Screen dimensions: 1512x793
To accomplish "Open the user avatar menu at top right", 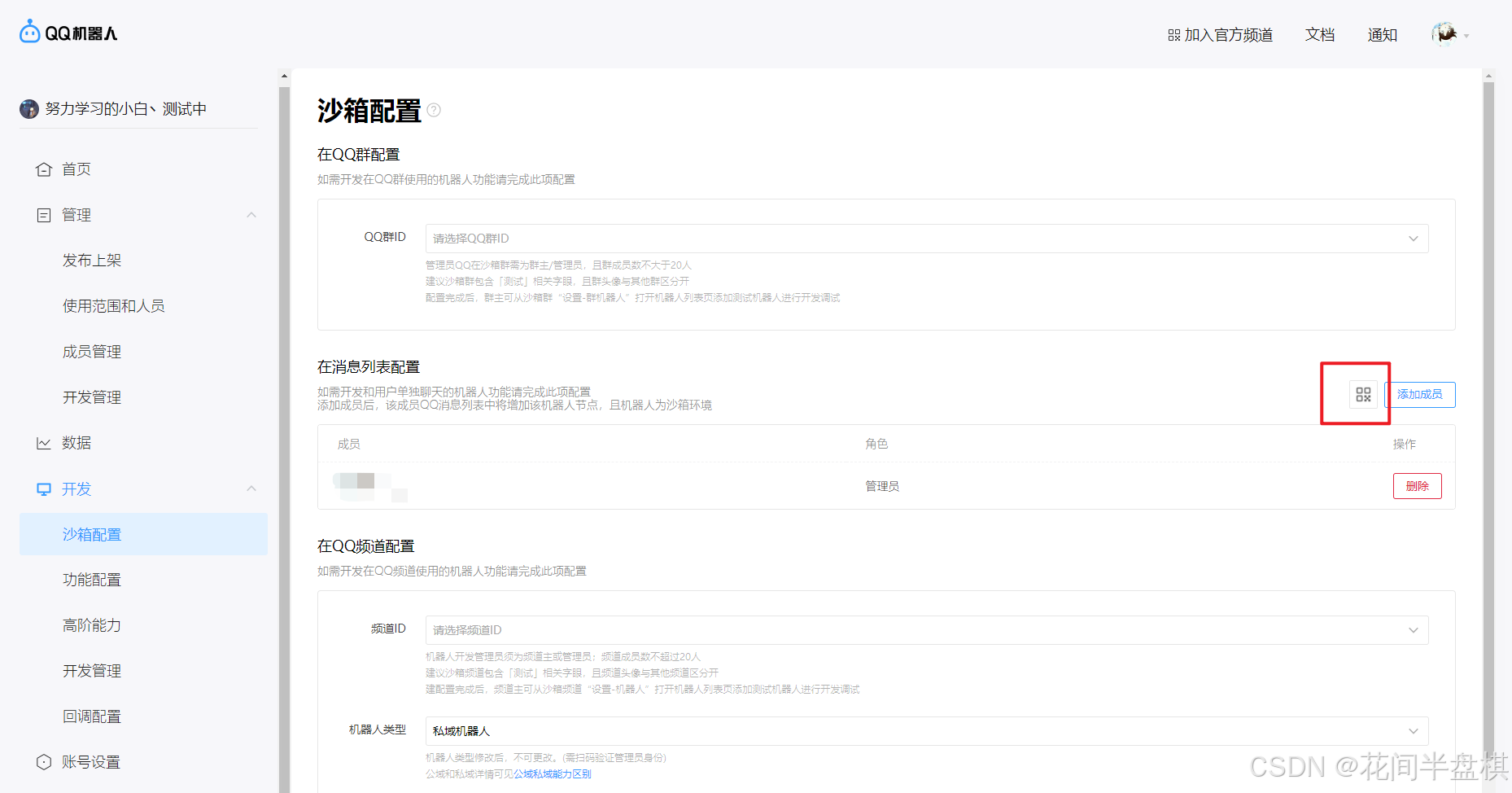I will 1444,34.
